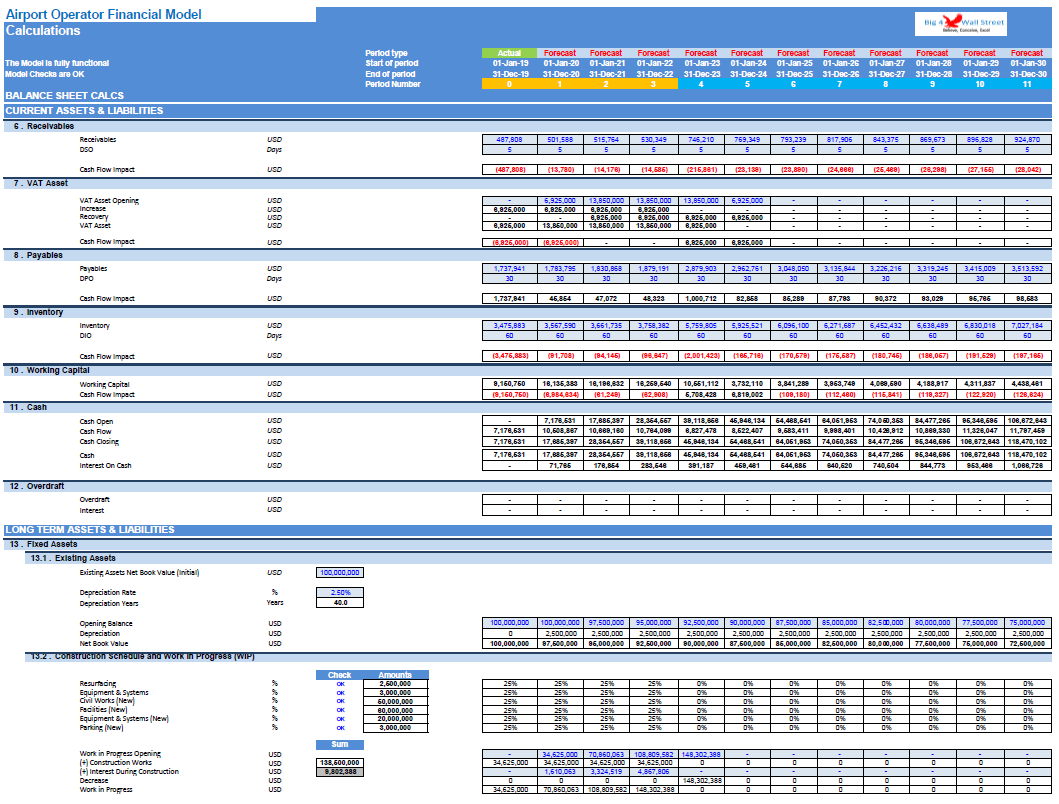Select the 'Parking (New)' row label
This screenshot has width=1059, height=804.
(x=101, y=728)
